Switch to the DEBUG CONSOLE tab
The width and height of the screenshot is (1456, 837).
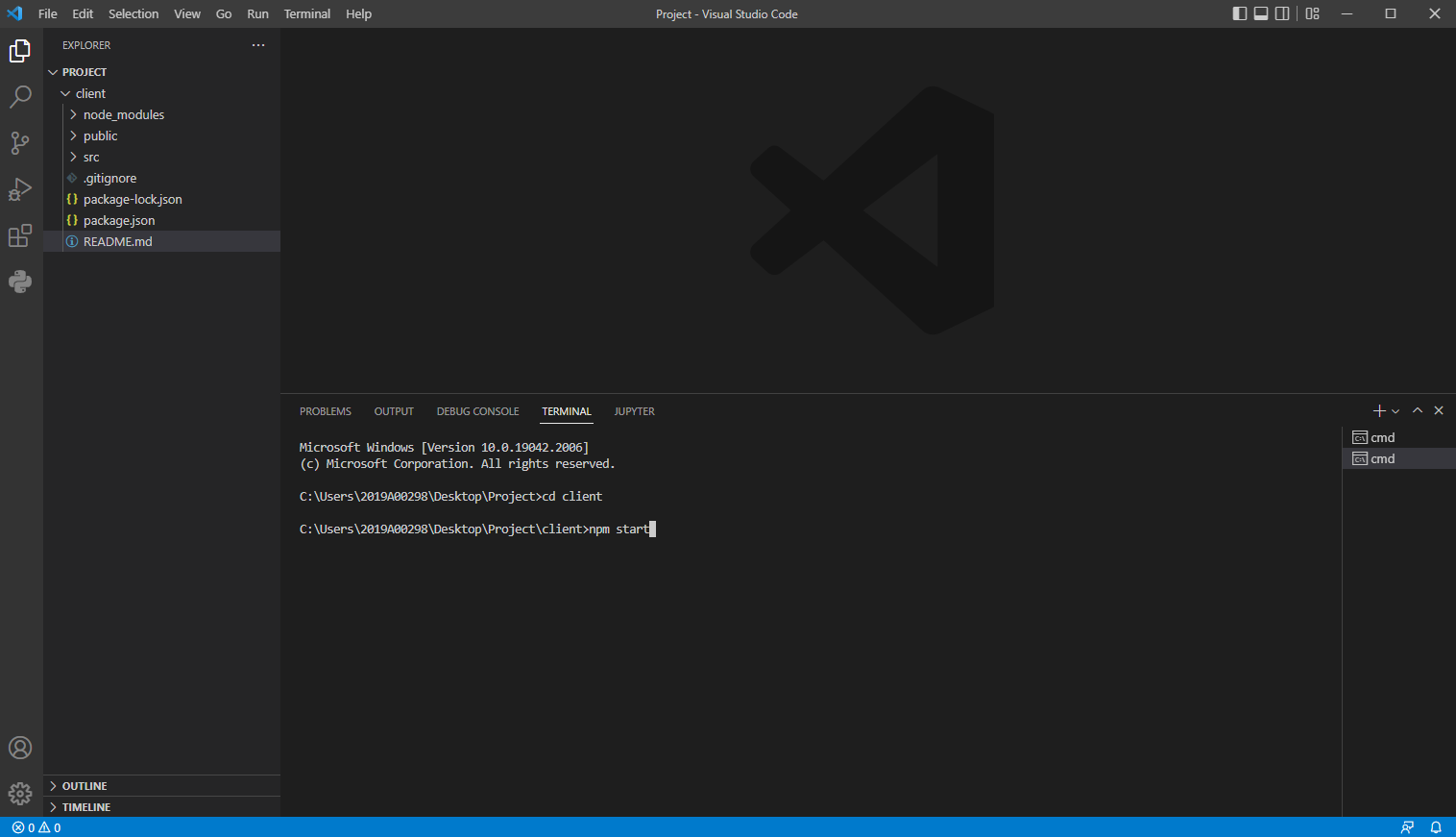tap(477, 411)
